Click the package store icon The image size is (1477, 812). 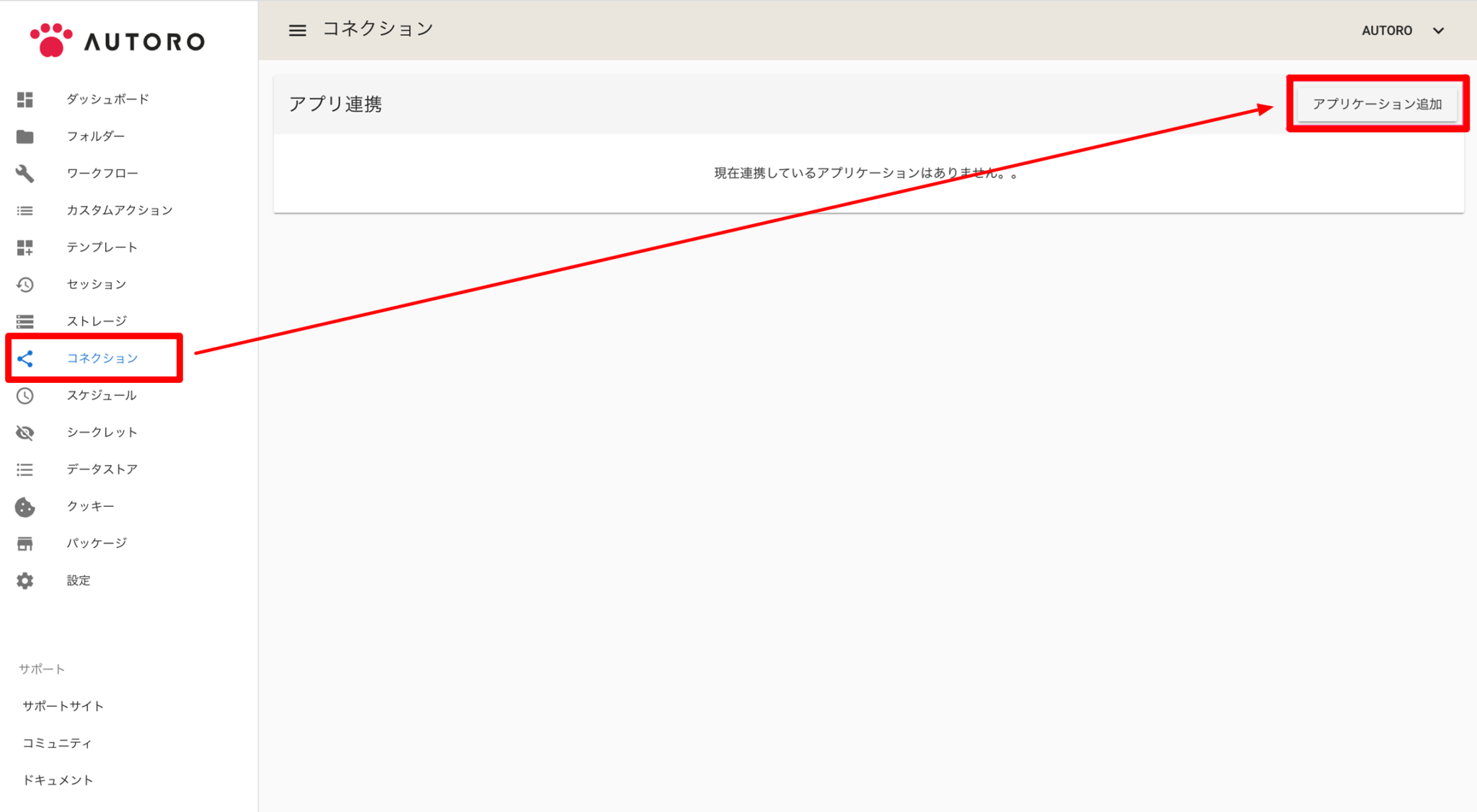point(25,544)
